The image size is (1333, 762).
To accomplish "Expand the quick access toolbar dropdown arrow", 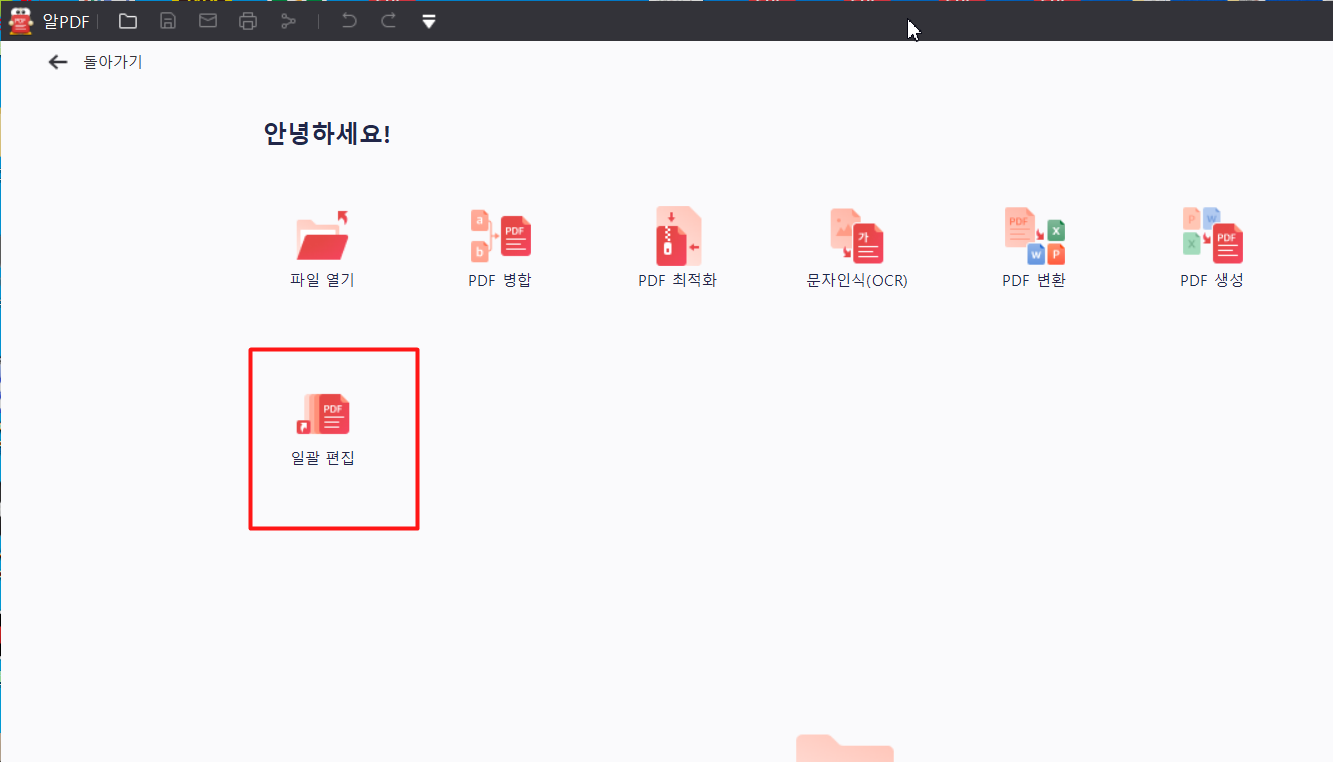I will (x=429, y=21).
